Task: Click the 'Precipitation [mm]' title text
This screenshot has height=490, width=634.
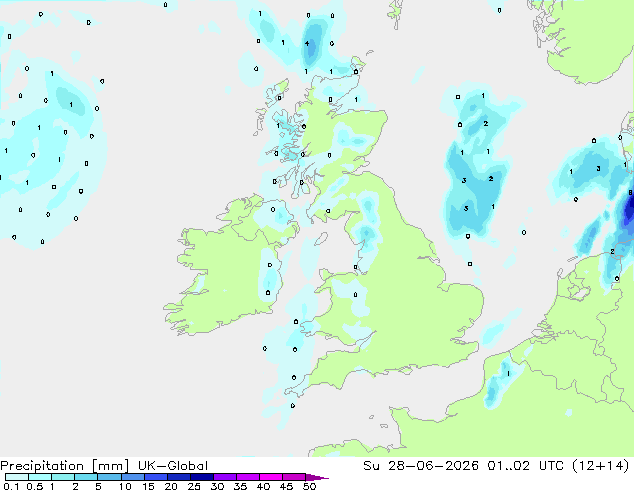Action: point(65,466)
